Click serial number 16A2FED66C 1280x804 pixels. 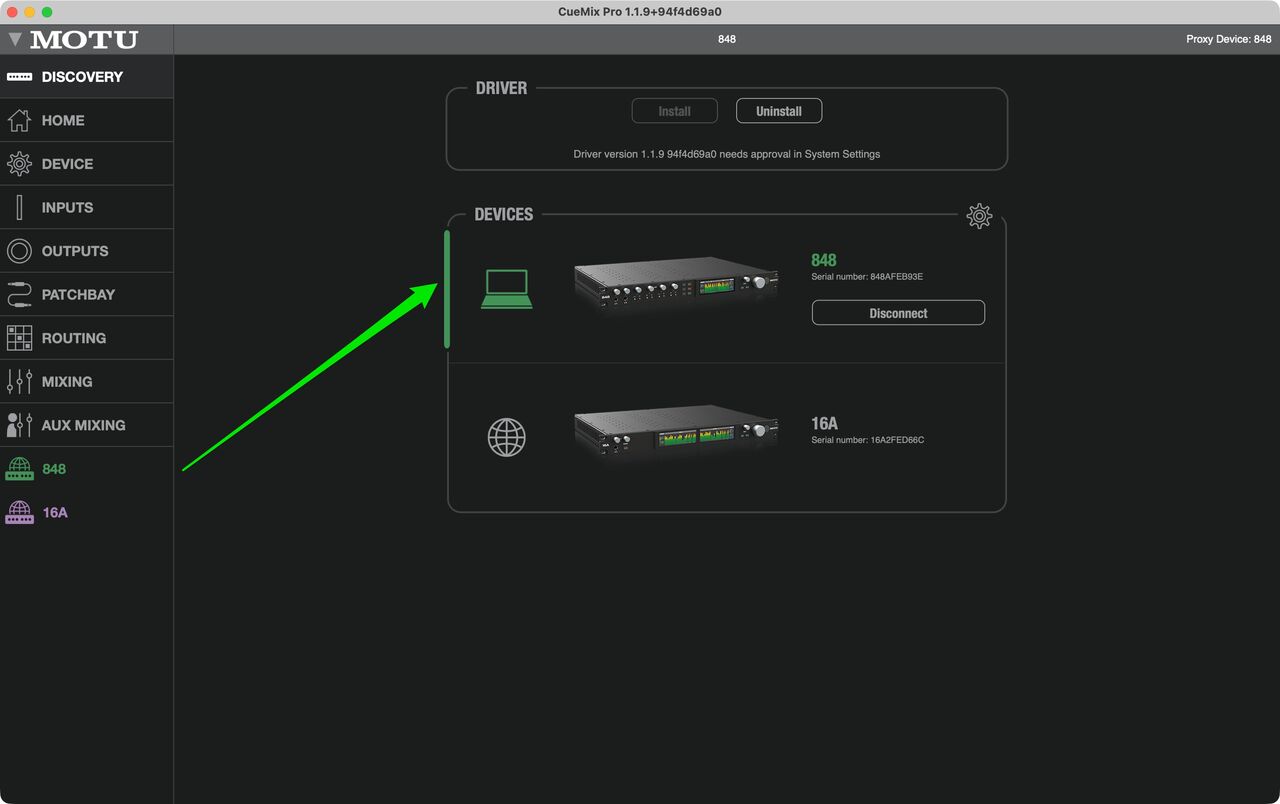(867, 440)
